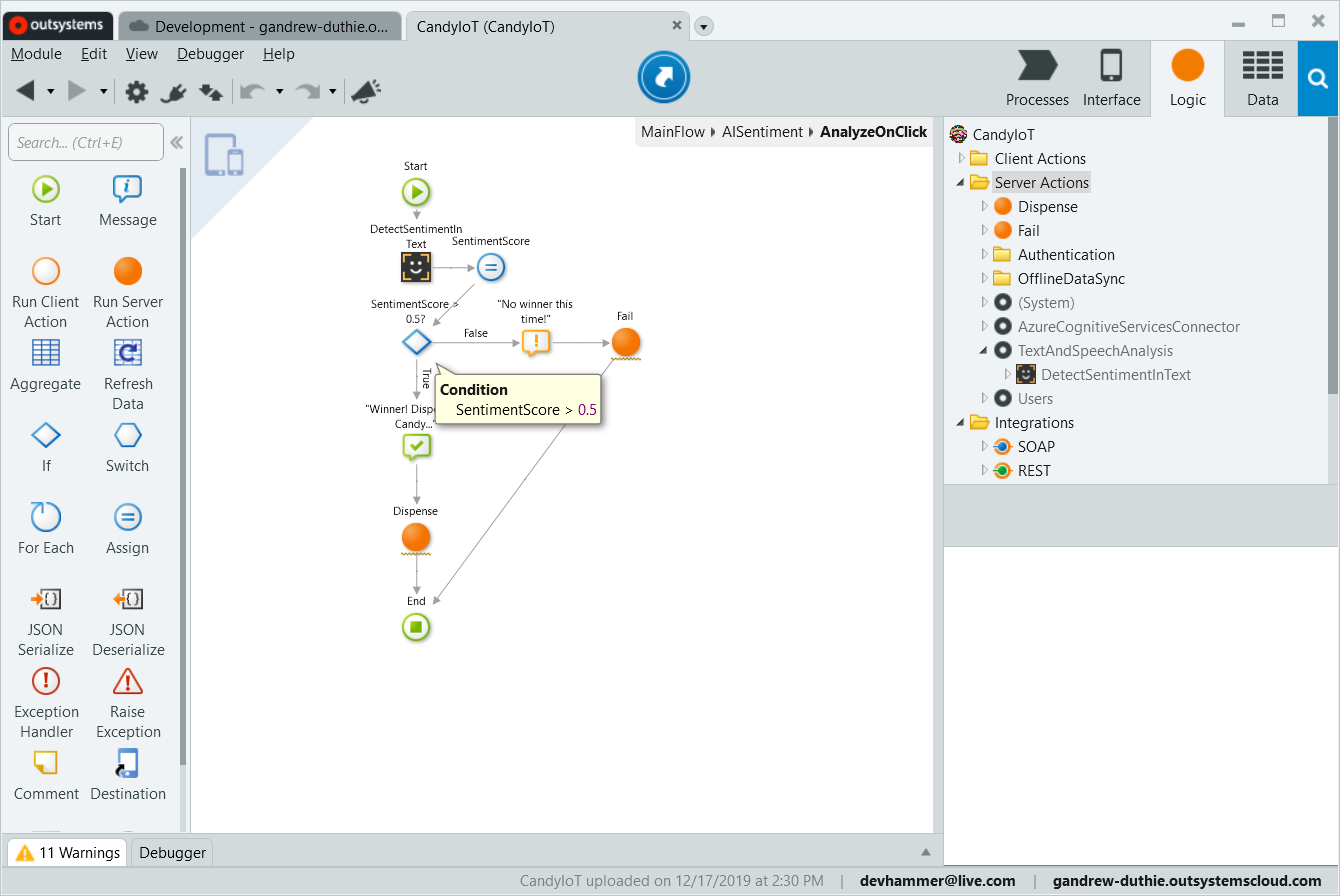Click the merge and compare toolbar icon

point(211,92)
